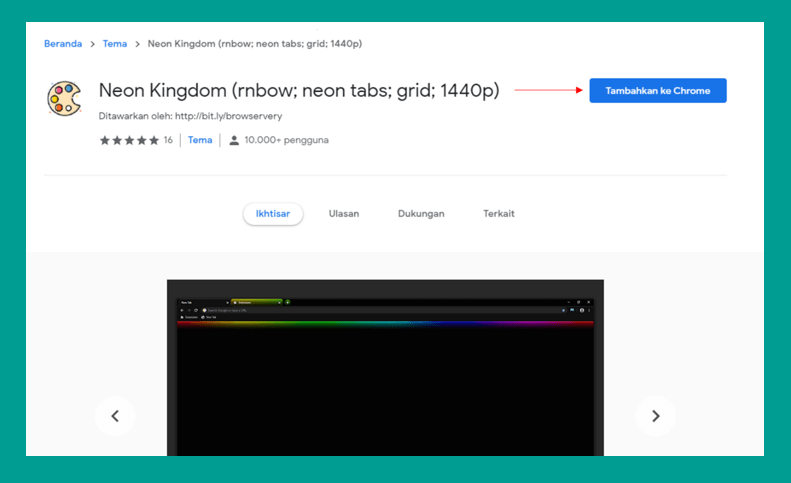Image resolution: width=791 pixels, height=483 pixels.
Task: Go to the Tema breadcrumb link
Action: click(115, 43)
